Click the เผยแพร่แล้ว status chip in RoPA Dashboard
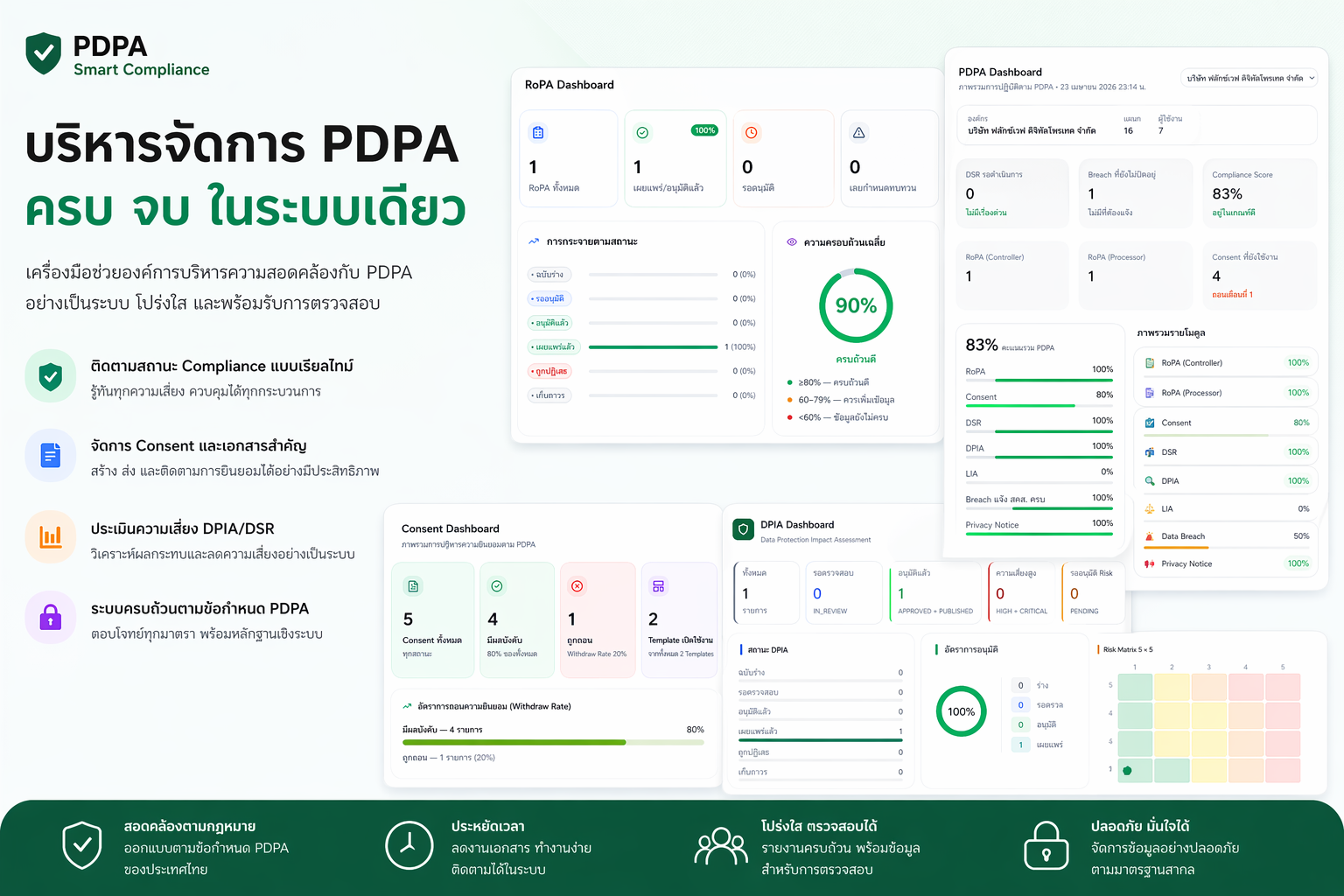This screenshot has height=896, width=1344. 554,347
